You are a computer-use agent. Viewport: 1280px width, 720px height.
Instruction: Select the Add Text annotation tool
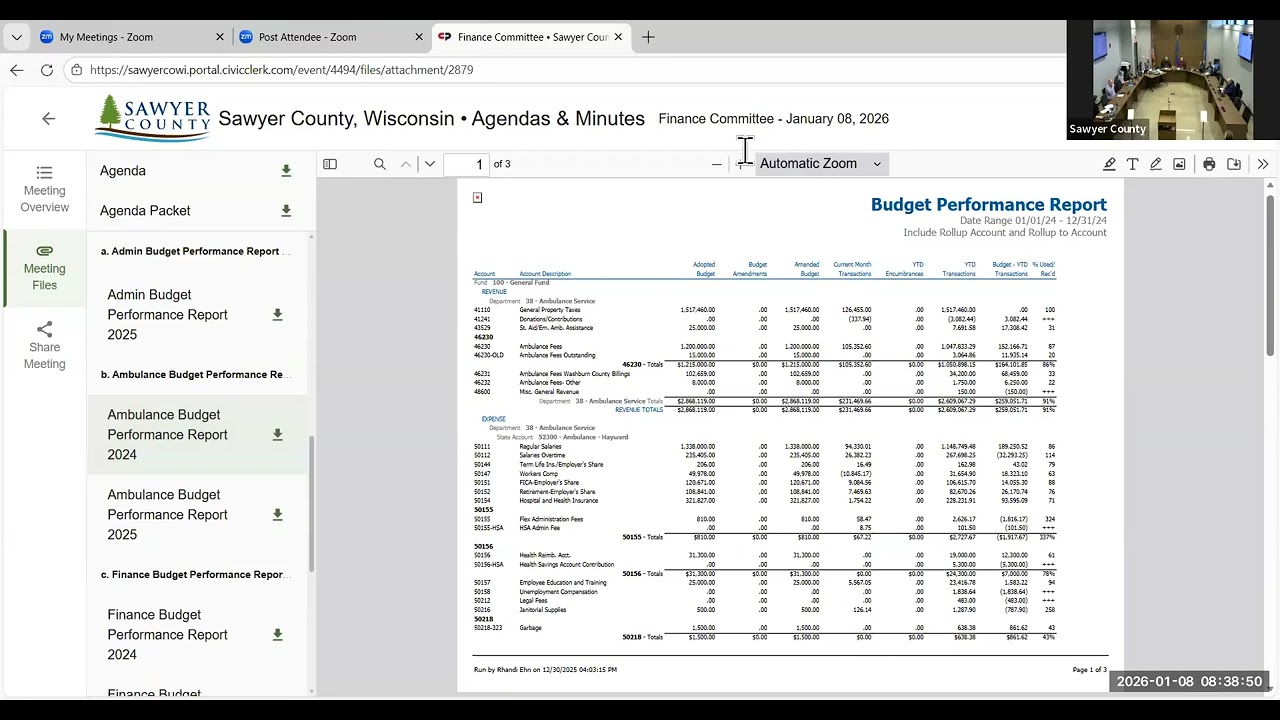pyautogui.click(x=1132, y=164)
